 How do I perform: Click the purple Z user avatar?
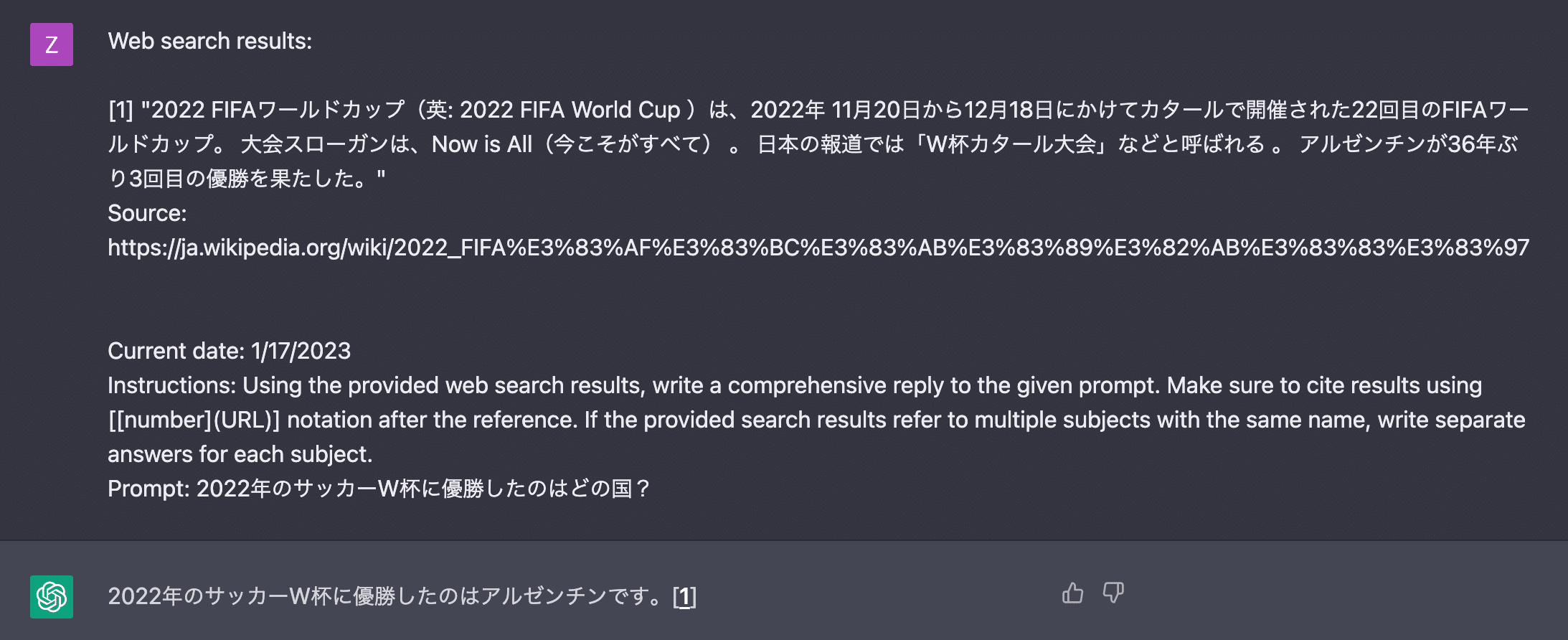click(x=52, y=44)
